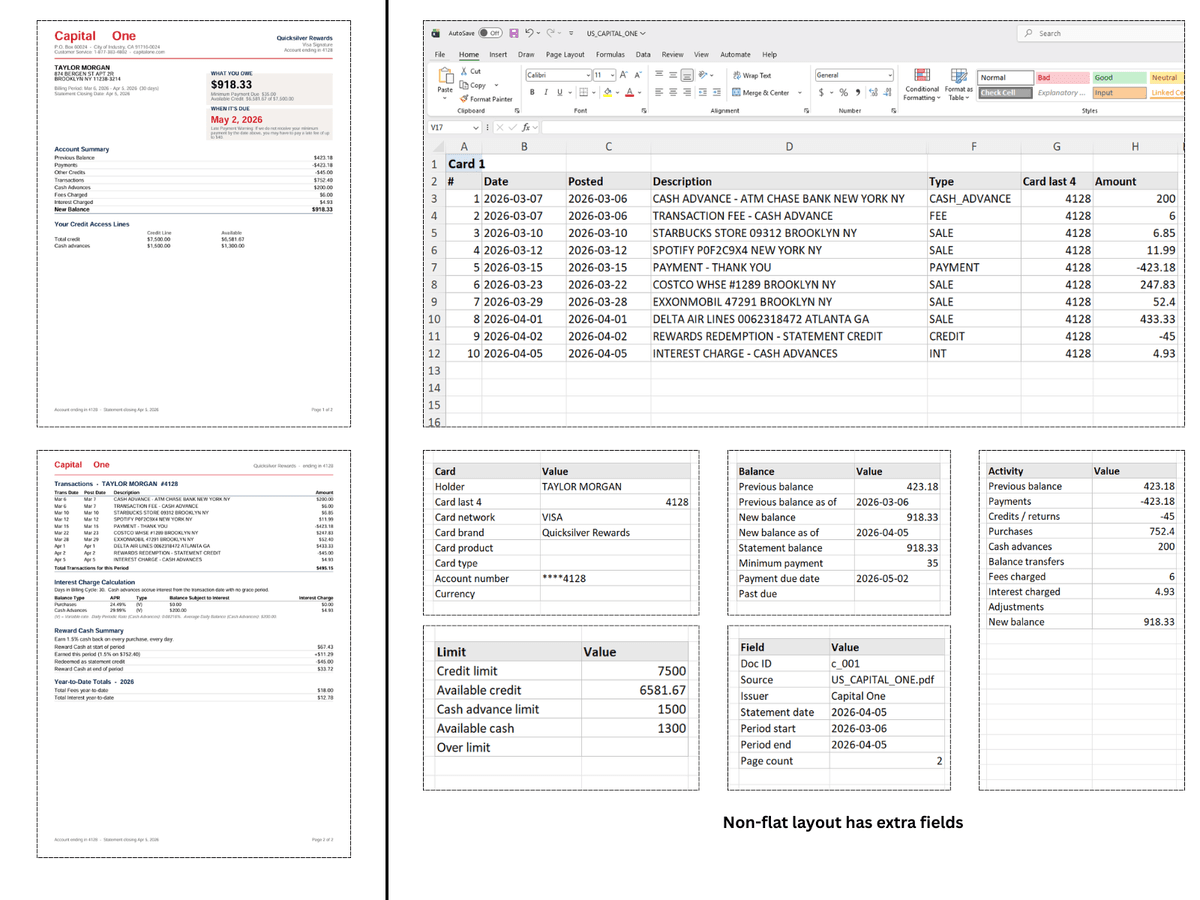1200x900 pixels.
Task: Apply the Input cell style
Action: [1119, 93]
